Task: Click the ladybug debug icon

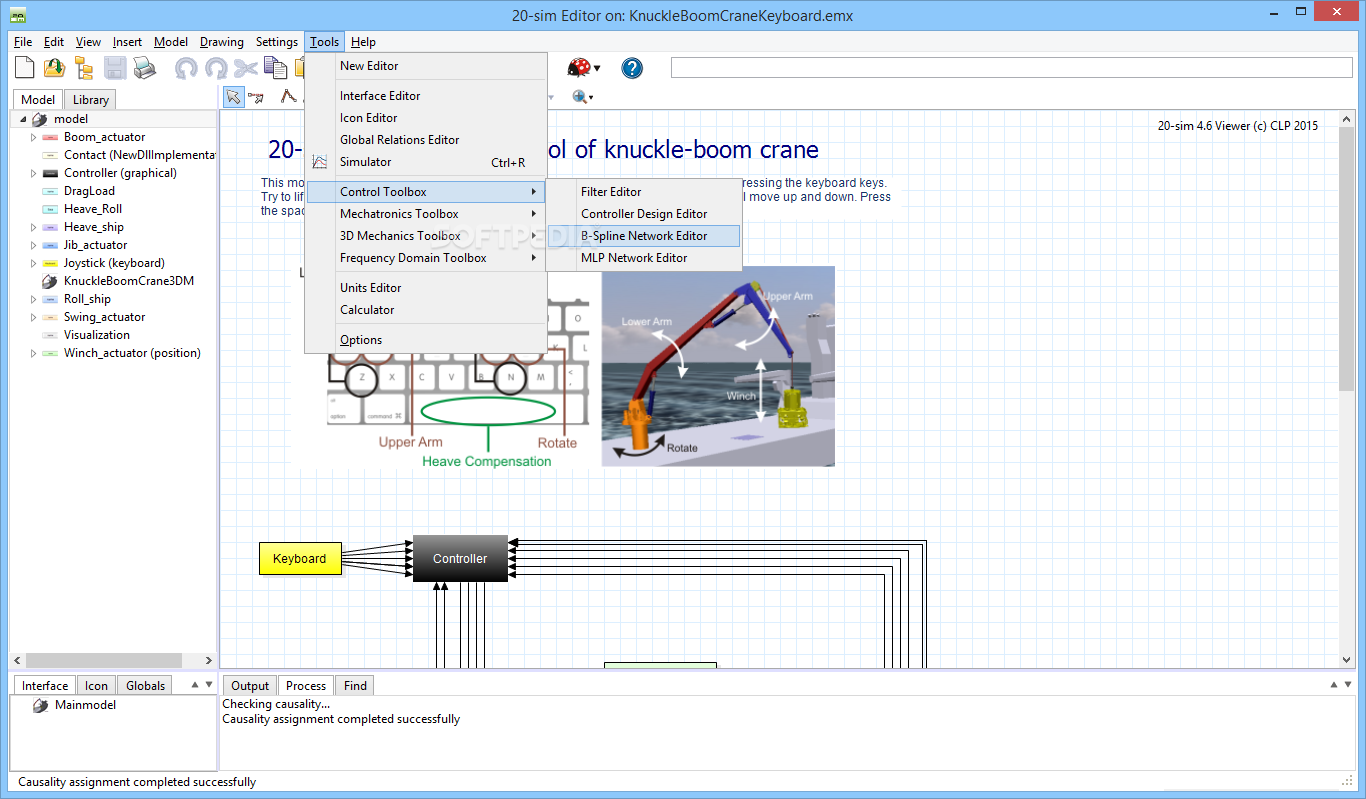Action: coord(579,68)
